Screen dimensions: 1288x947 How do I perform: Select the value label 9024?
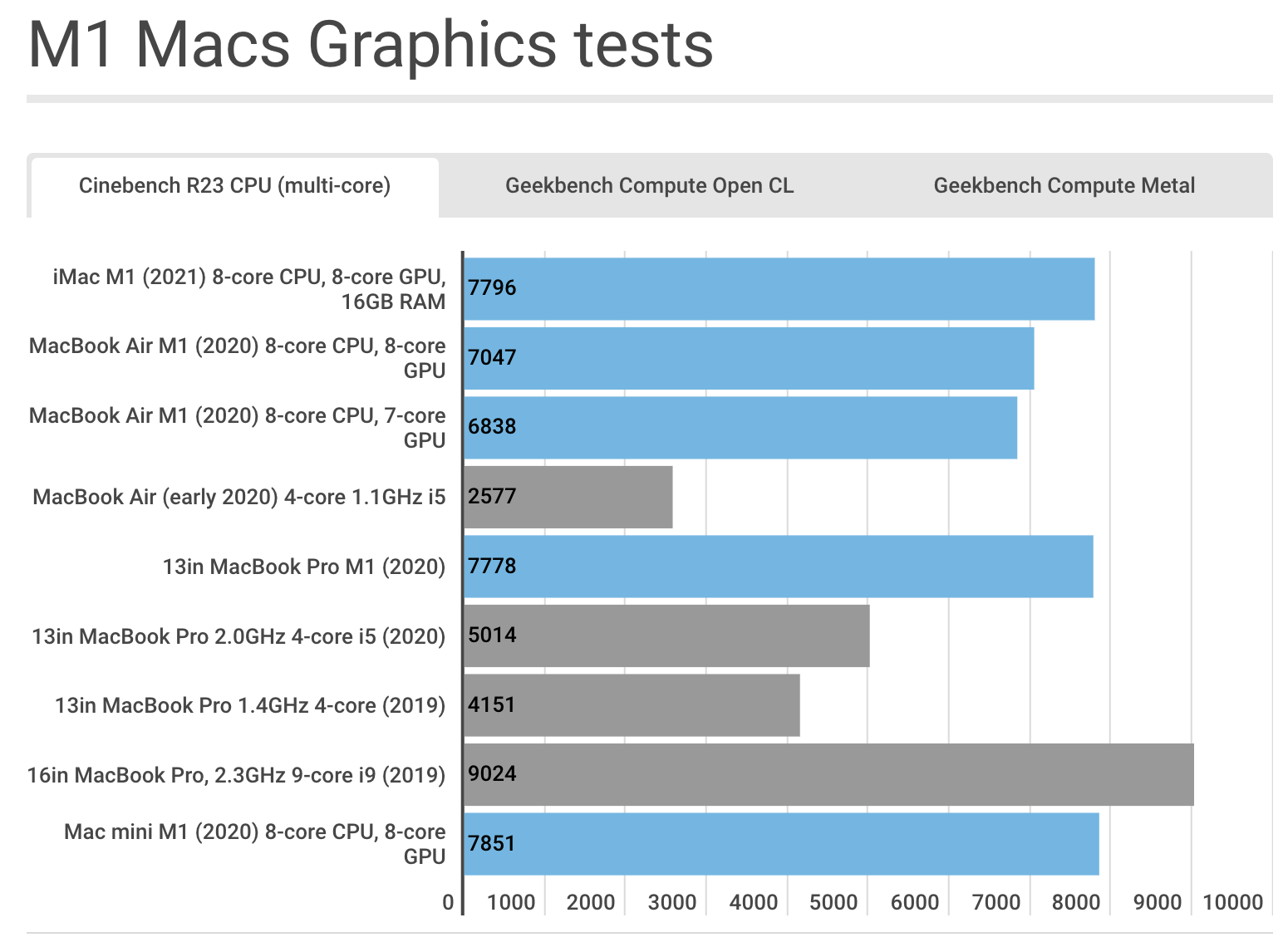pyautogui.click(x=490, y=774)
